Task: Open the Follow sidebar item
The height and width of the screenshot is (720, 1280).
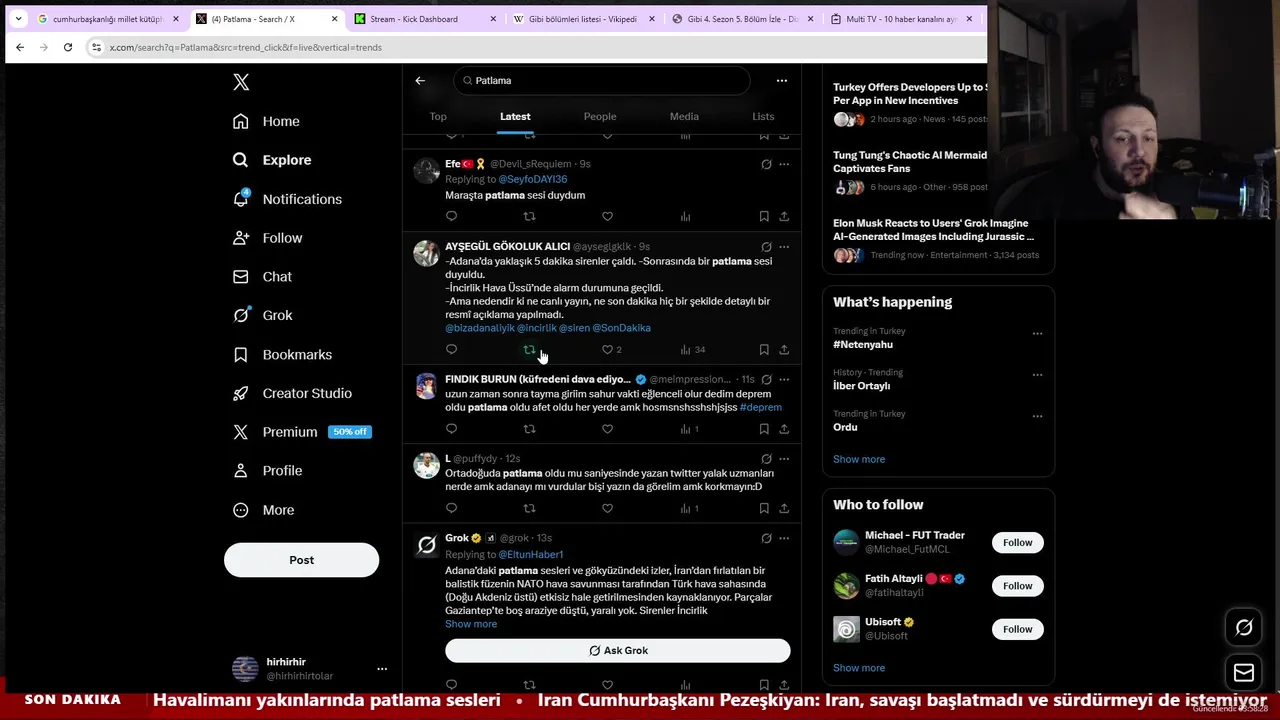Action: coord(267,238)
